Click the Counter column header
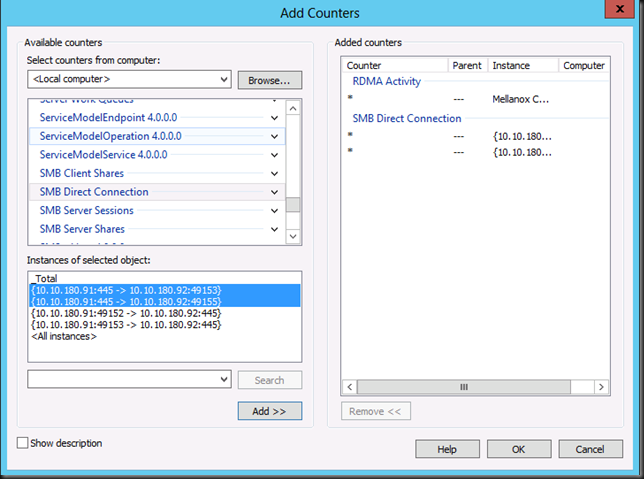This screenshot has height=479, width=644. pos(395,65)
